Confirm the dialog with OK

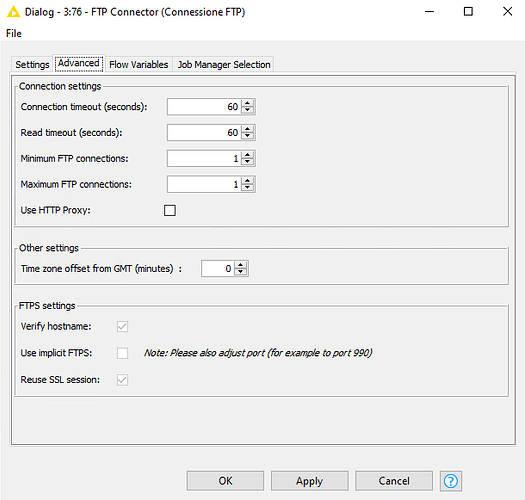[225, 481]
